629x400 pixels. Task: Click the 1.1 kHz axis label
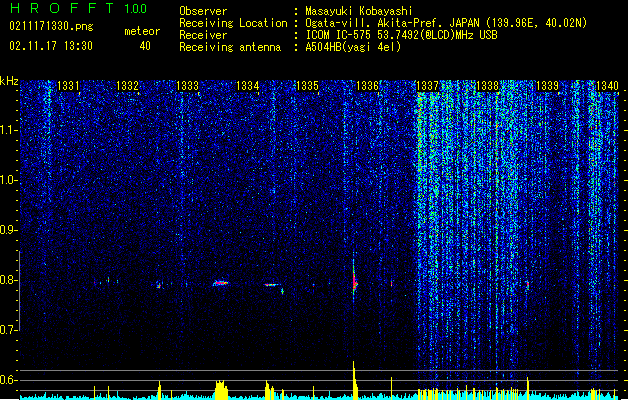click(9, 130)
